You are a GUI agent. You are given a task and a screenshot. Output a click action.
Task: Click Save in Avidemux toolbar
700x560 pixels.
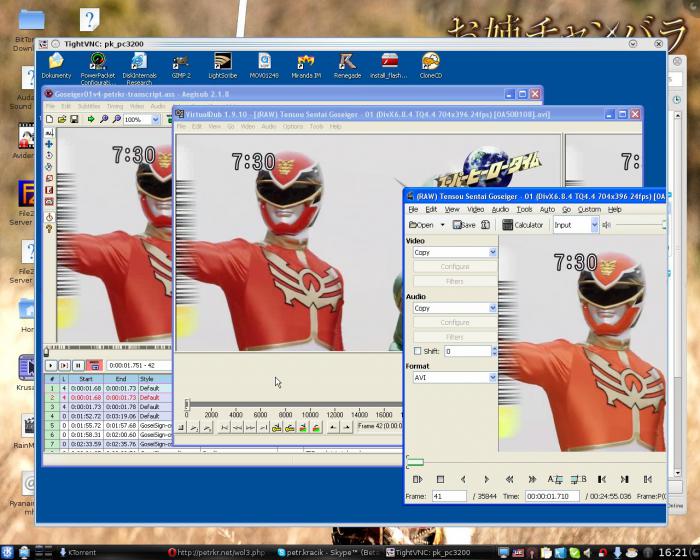[464, 225]
